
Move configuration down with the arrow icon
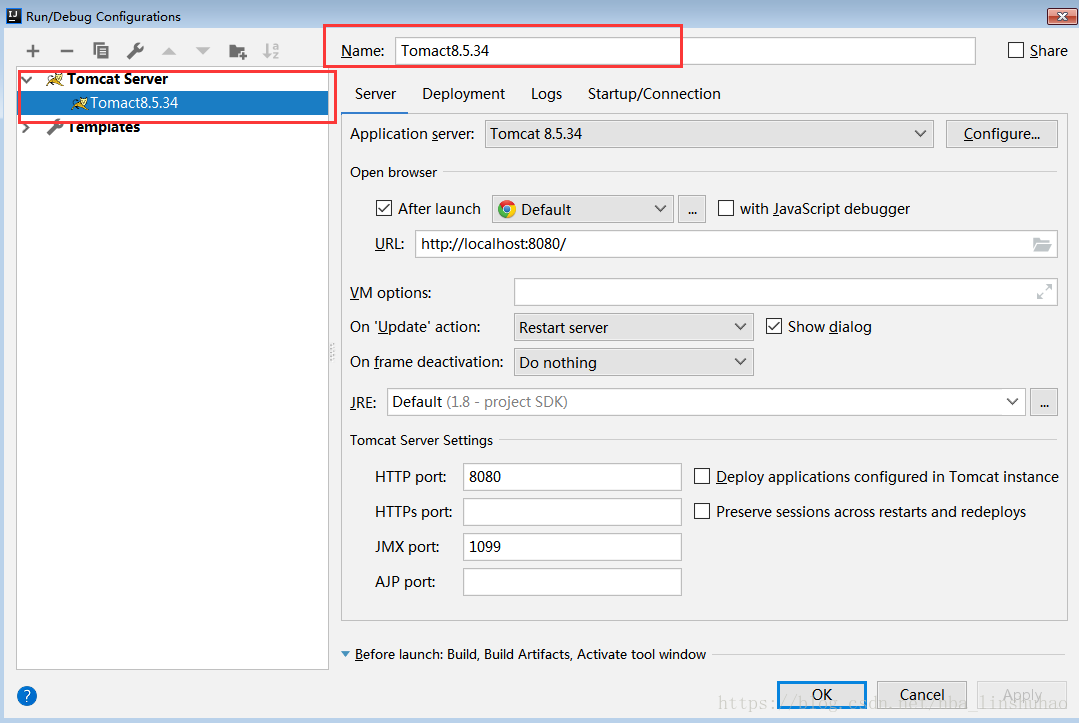point(202,51)
